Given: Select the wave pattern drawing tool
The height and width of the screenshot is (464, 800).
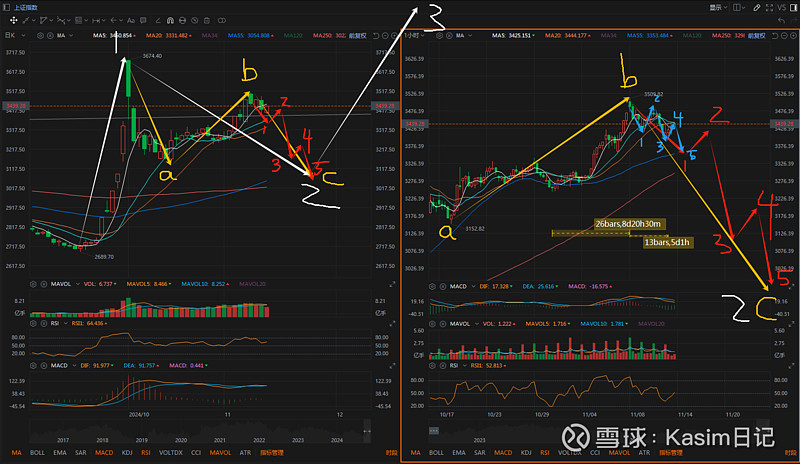Looking at the screenshot, I should tap(61, 20).
